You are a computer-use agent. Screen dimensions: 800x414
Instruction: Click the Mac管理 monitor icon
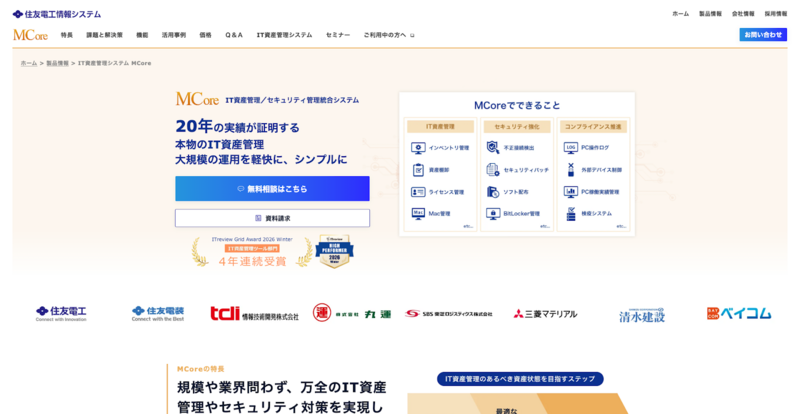coord(418,213)
